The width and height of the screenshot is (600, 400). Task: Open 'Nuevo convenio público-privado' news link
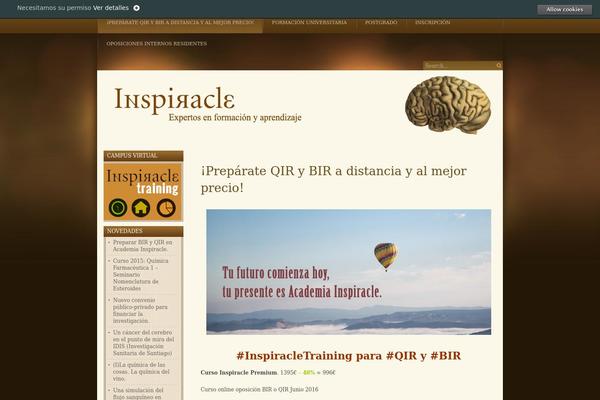(x=140, y=310)
